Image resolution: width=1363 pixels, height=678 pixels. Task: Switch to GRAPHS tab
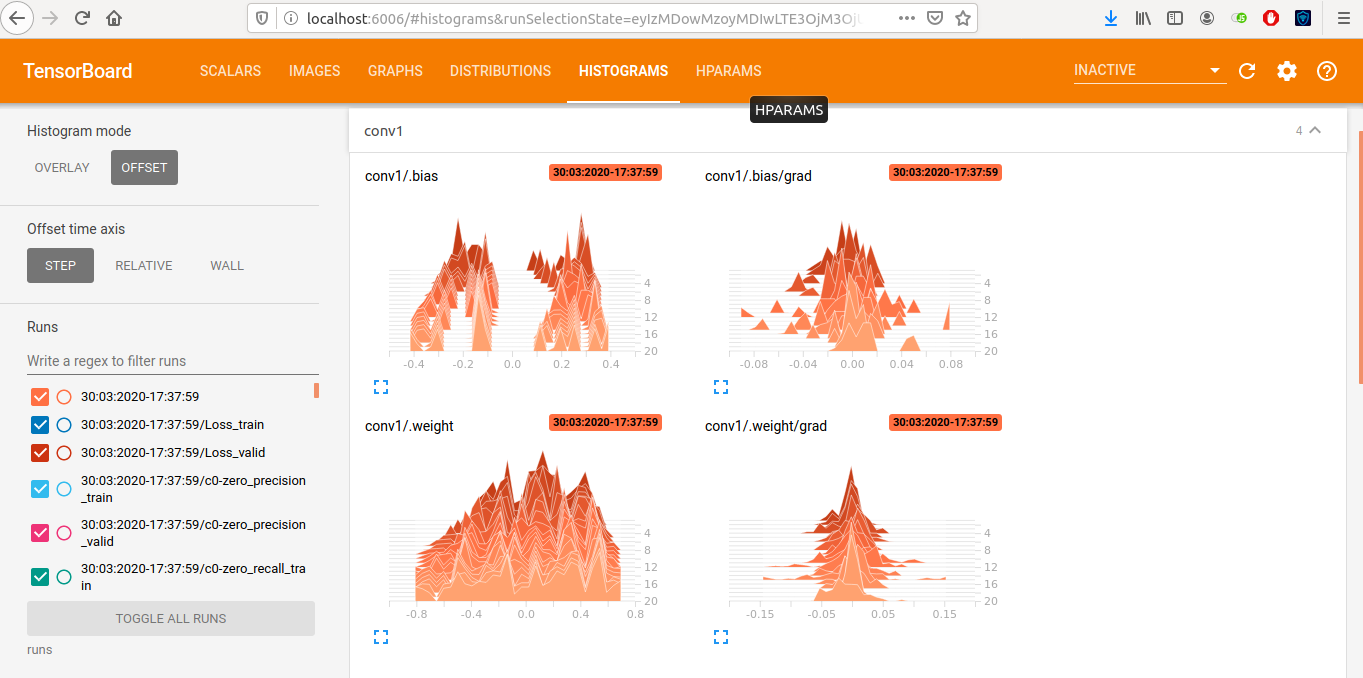coord(395,71)
